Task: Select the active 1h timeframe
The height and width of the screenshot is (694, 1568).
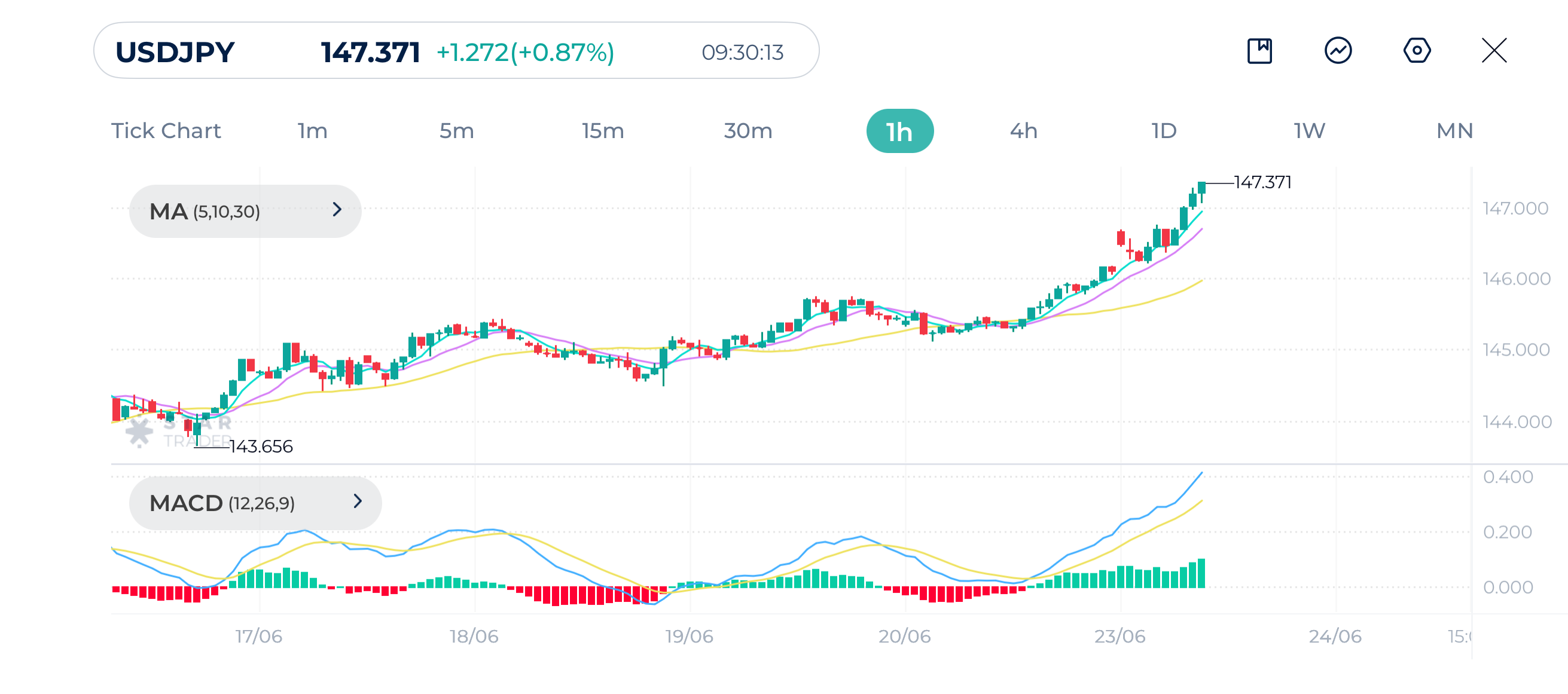Action: click(899, 132)
